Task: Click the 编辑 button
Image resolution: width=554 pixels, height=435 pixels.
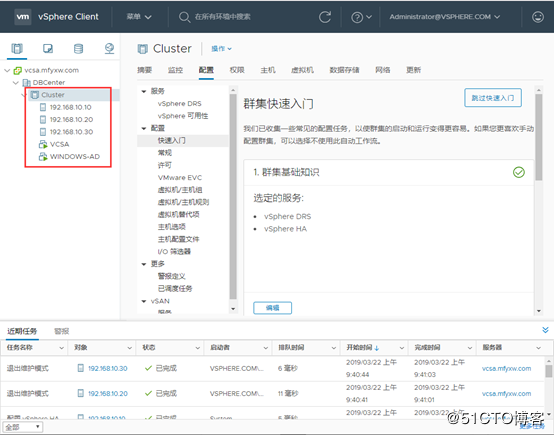Action: pyautogui.click(x=272, y=308)
